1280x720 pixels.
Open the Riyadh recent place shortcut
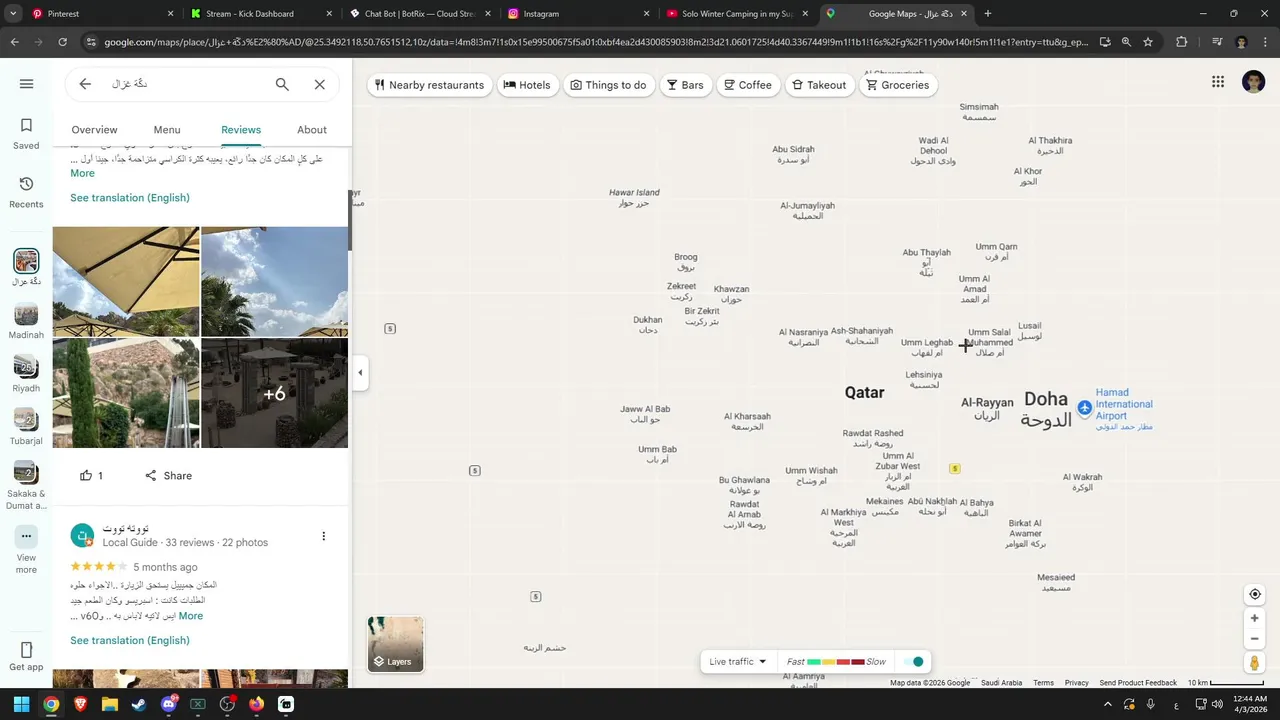(x=26, y=374)
